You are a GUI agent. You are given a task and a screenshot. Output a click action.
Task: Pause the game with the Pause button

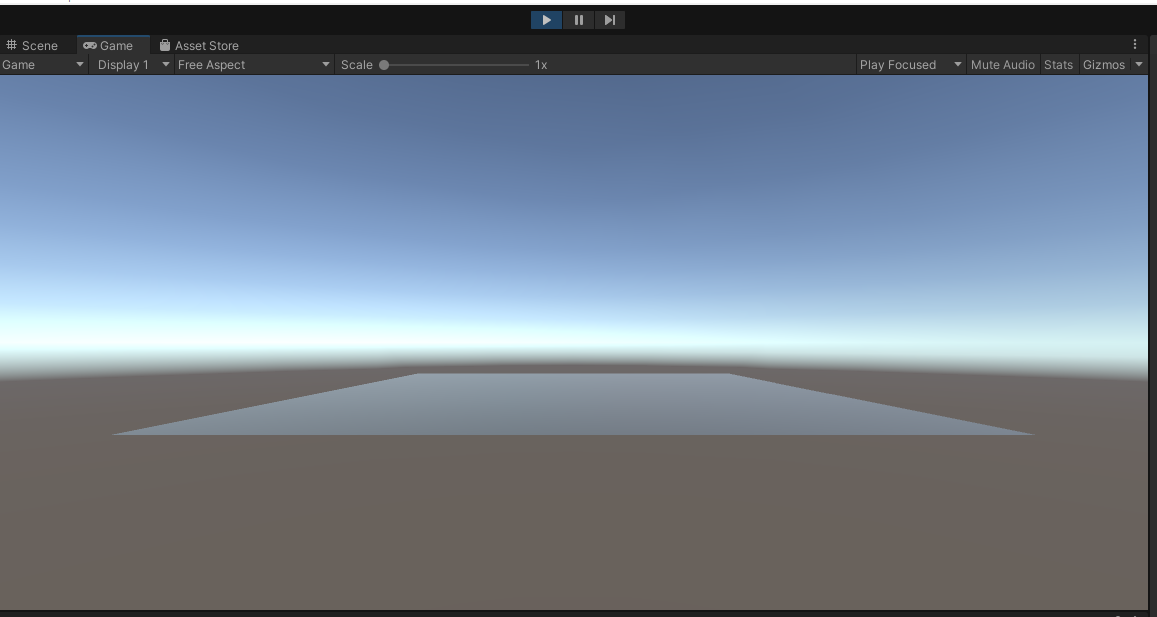pos(578,20)
